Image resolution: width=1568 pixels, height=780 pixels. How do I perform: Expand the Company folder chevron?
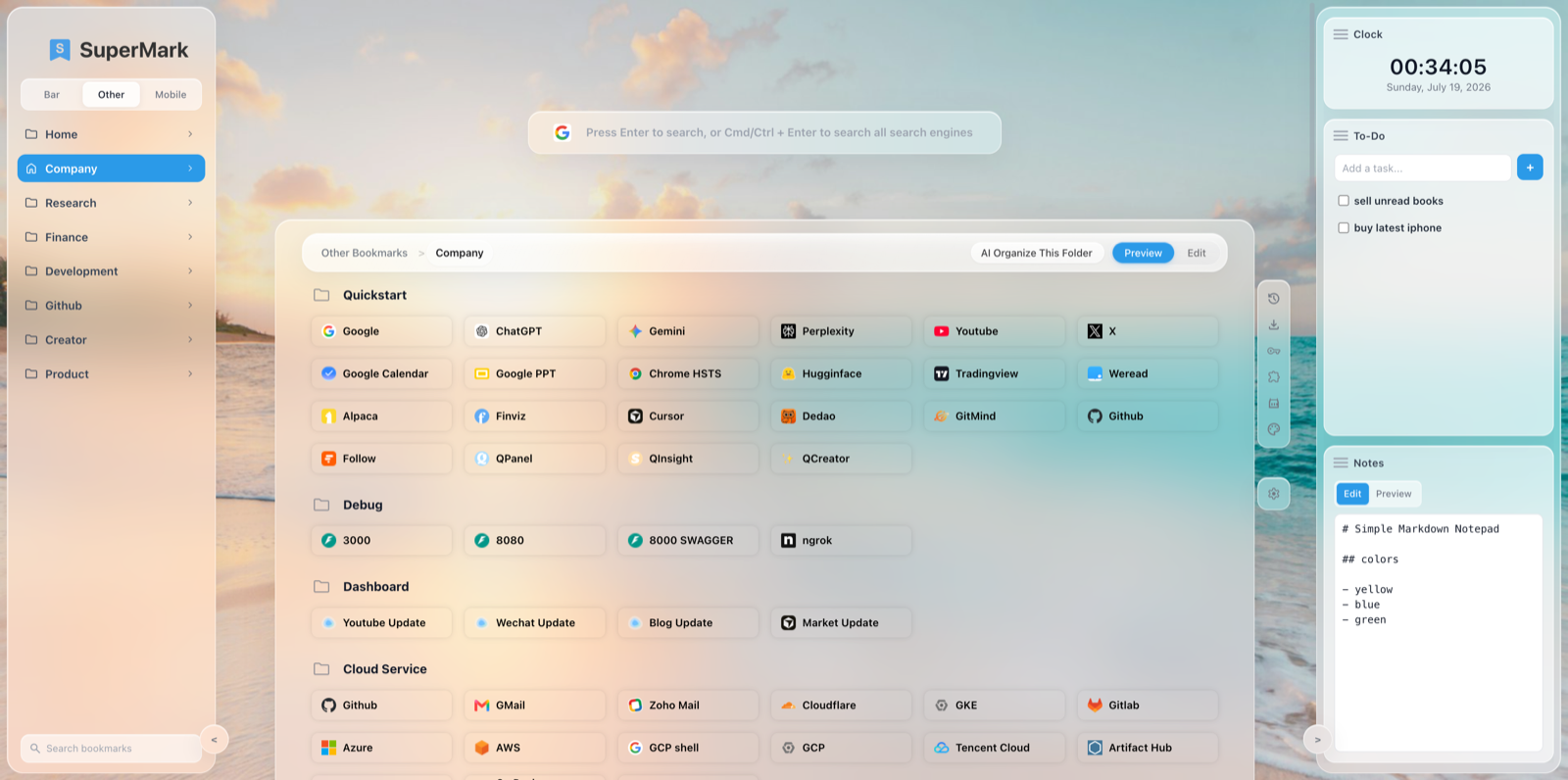[x=190, y=169]
